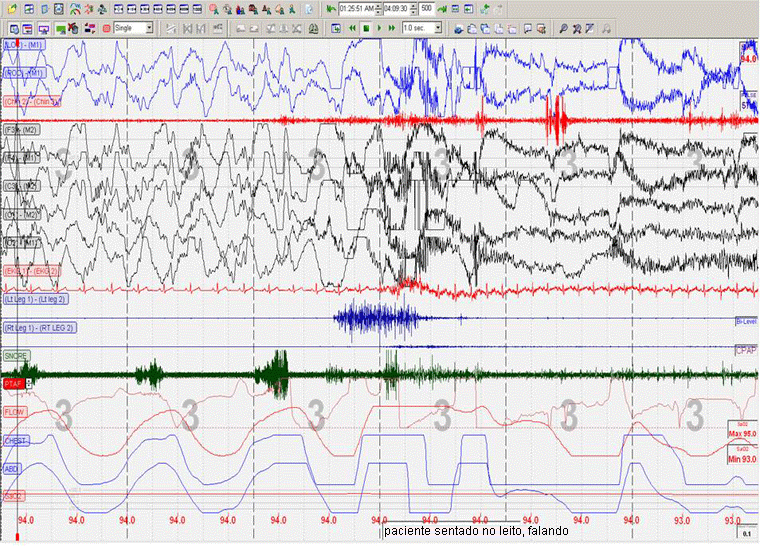Click the green stop playback button

(x=366, y=29)
